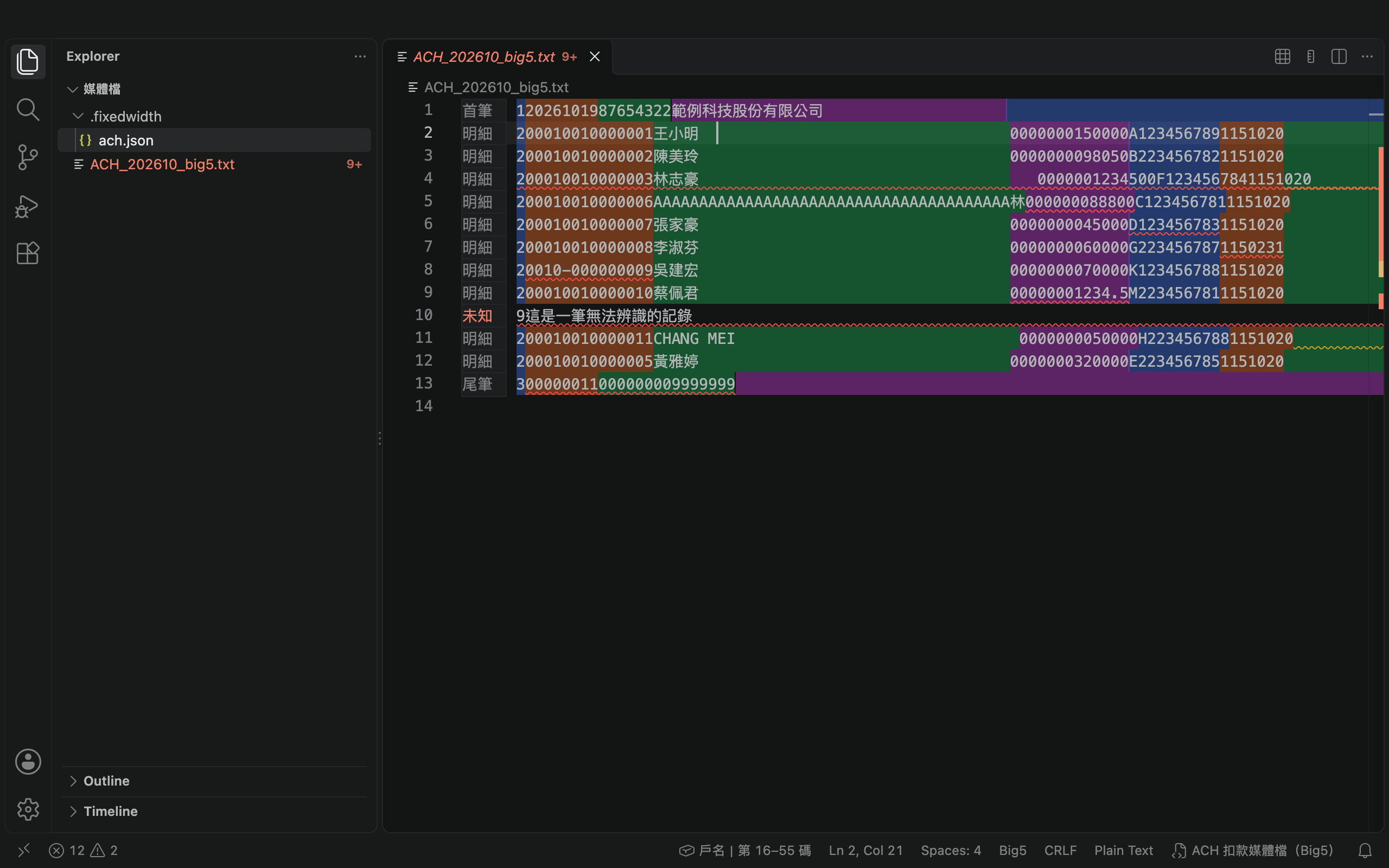
Task: Click the remote window icon in status bar
Action: tap(23, 850)
